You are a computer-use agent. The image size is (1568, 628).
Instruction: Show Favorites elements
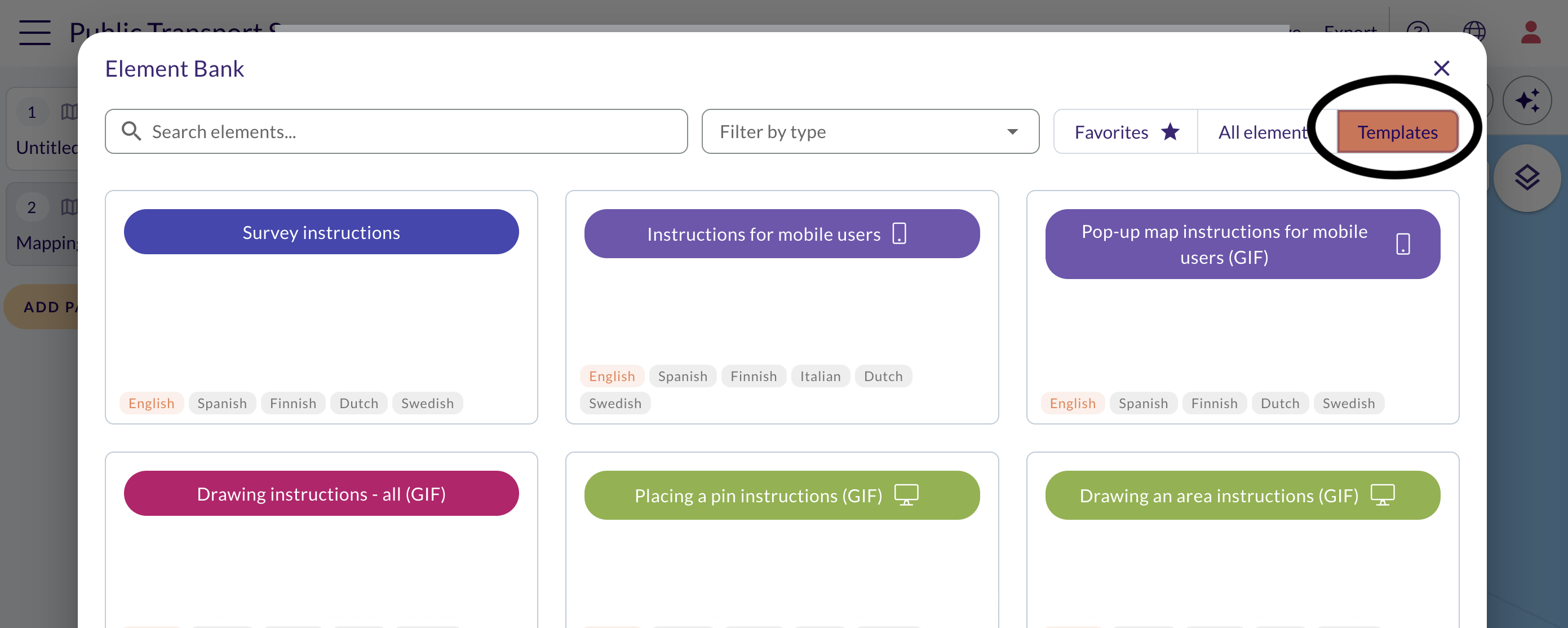tap(1126, 132)
